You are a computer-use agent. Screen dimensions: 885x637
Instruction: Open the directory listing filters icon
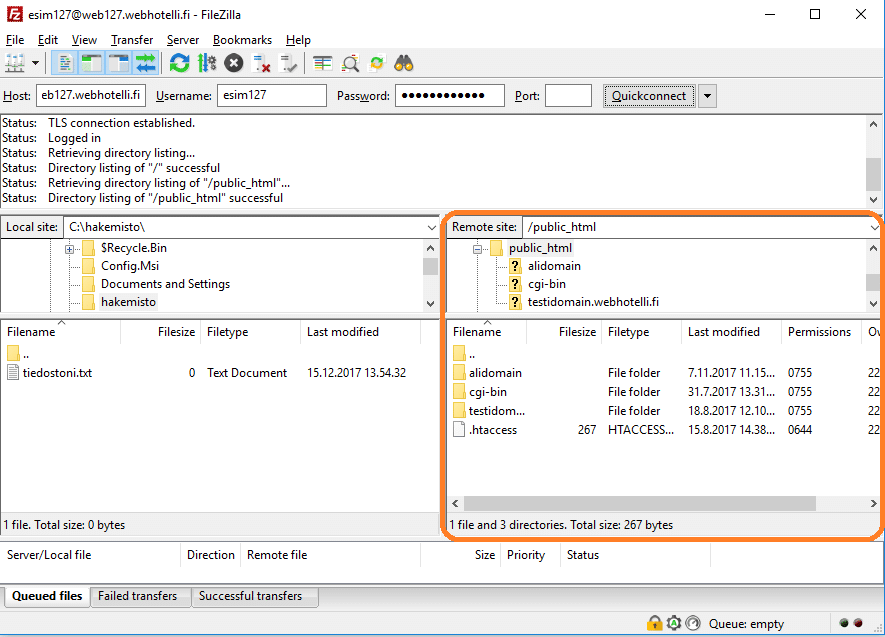coord(322,63)
